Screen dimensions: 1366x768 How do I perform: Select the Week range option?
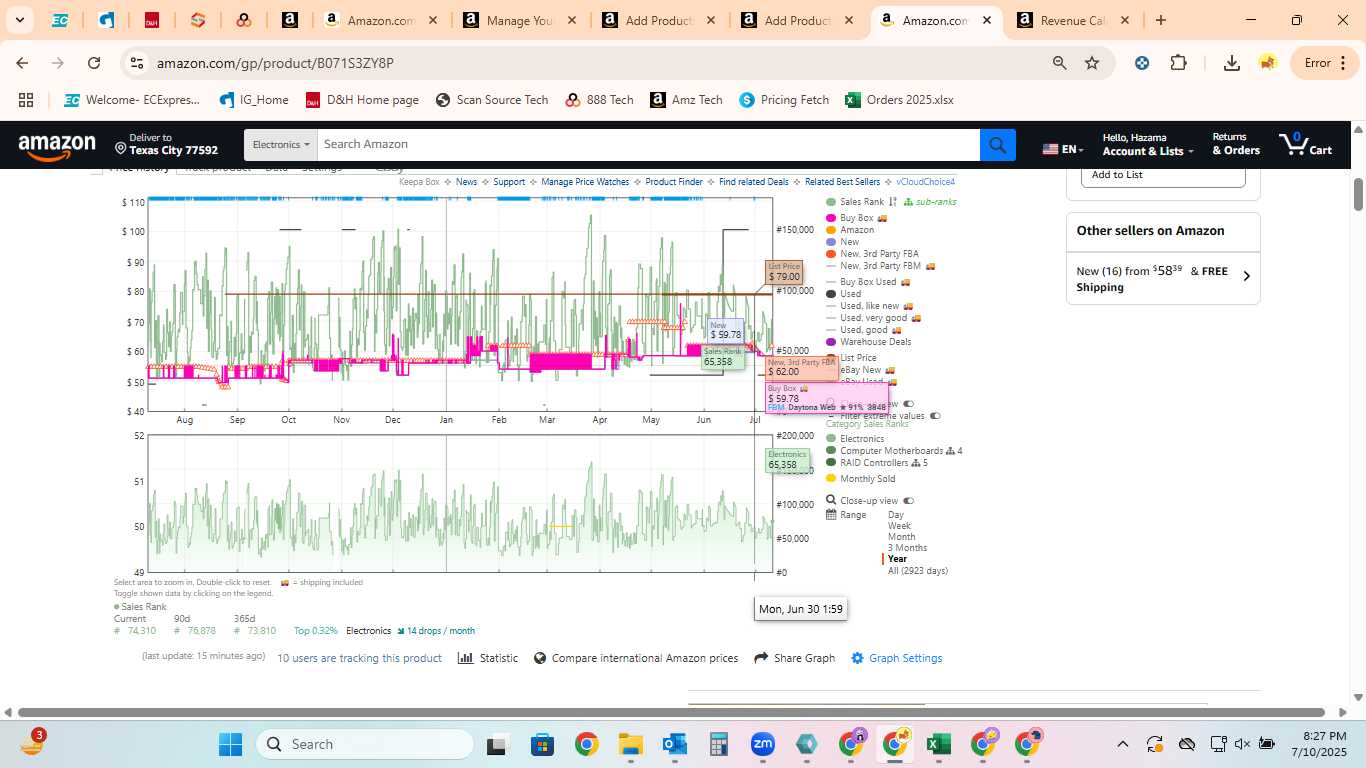(899, 526)
